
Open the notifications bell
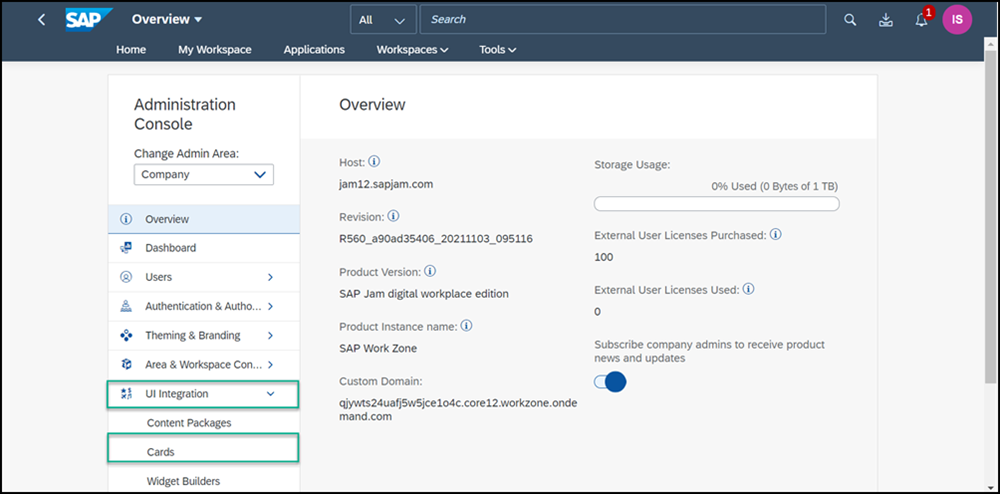pyautogui.click(x=921, y=20)
